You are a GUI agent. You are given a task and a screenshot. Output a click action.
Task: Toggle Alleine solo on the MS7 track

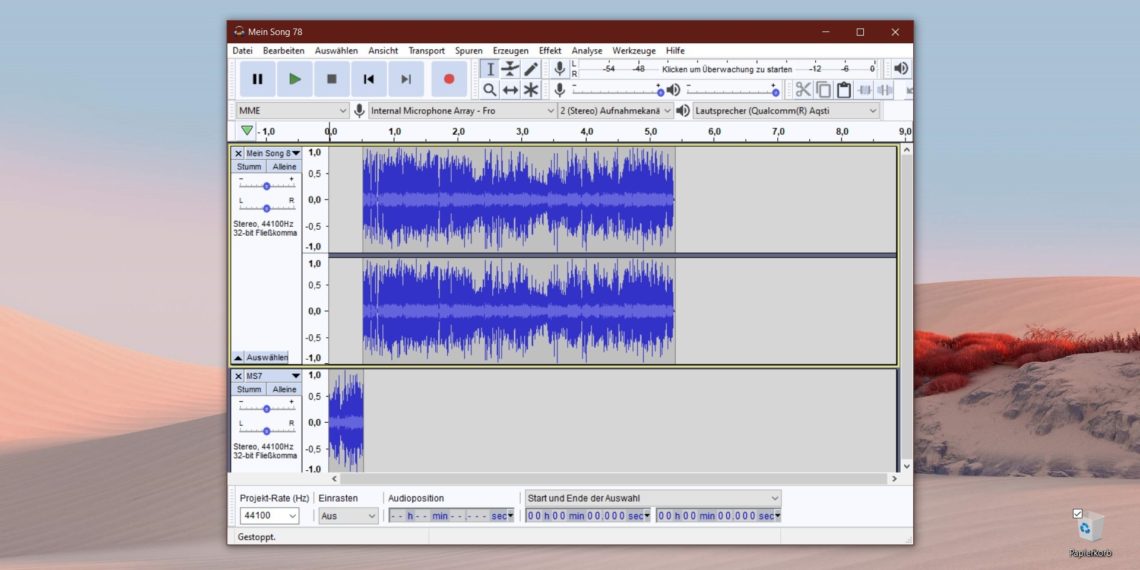(x=284, y=389)
